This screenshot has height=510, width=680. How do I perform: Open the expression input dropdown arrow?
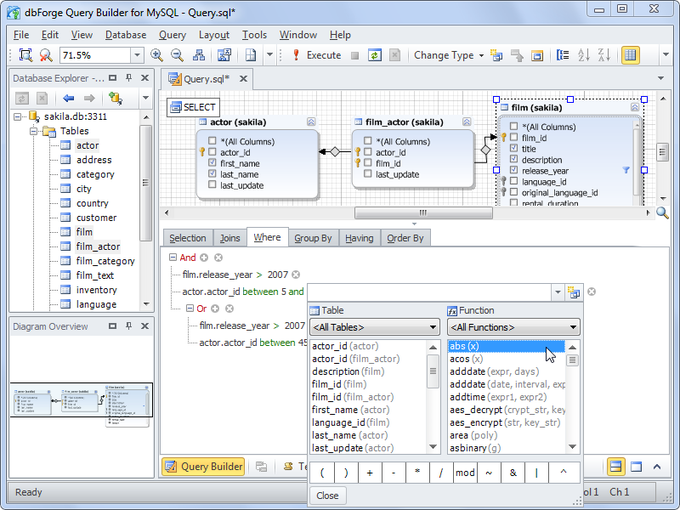[558, 292]
